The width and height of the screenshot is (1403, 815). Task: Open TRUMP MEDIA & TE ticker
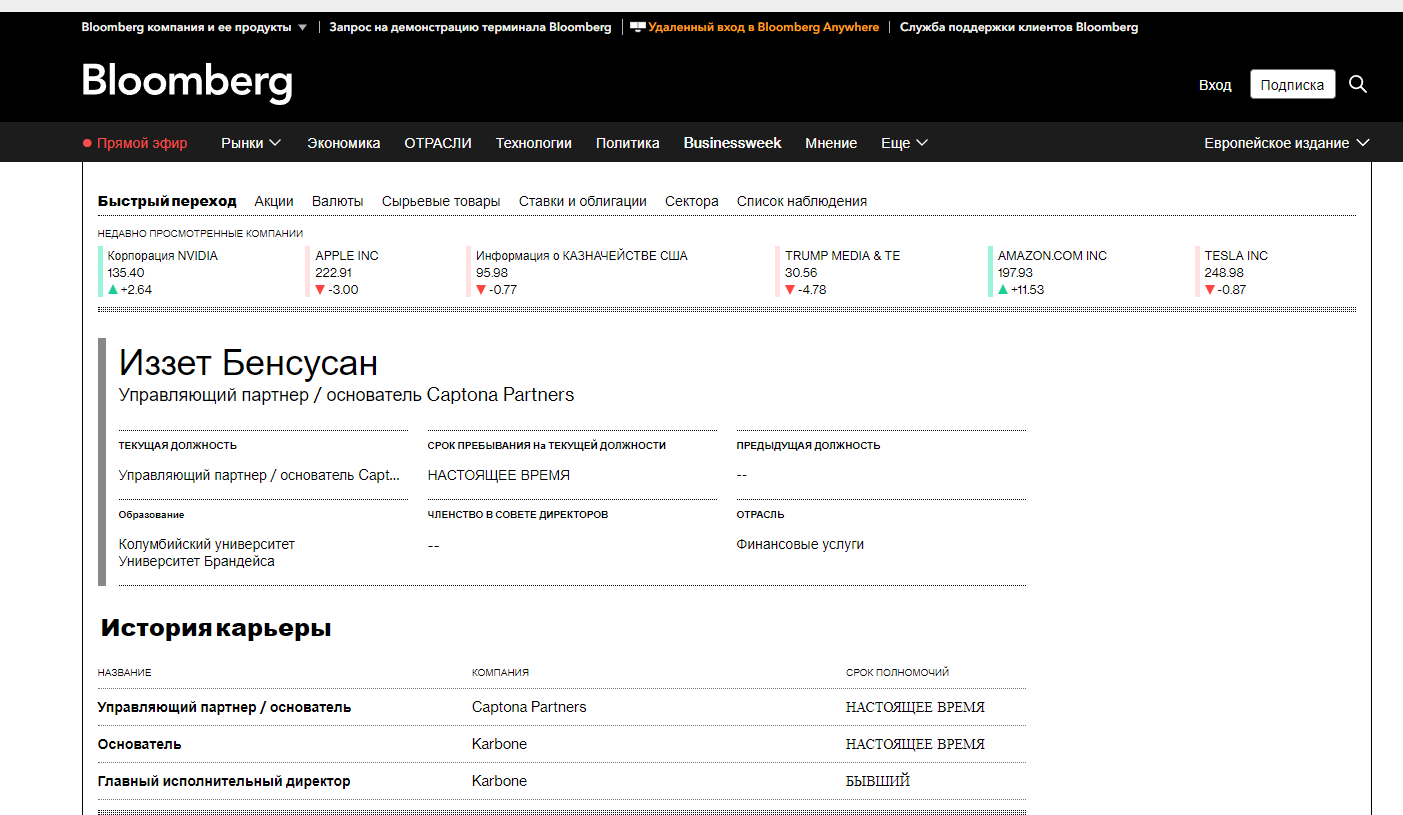(842, 256)
